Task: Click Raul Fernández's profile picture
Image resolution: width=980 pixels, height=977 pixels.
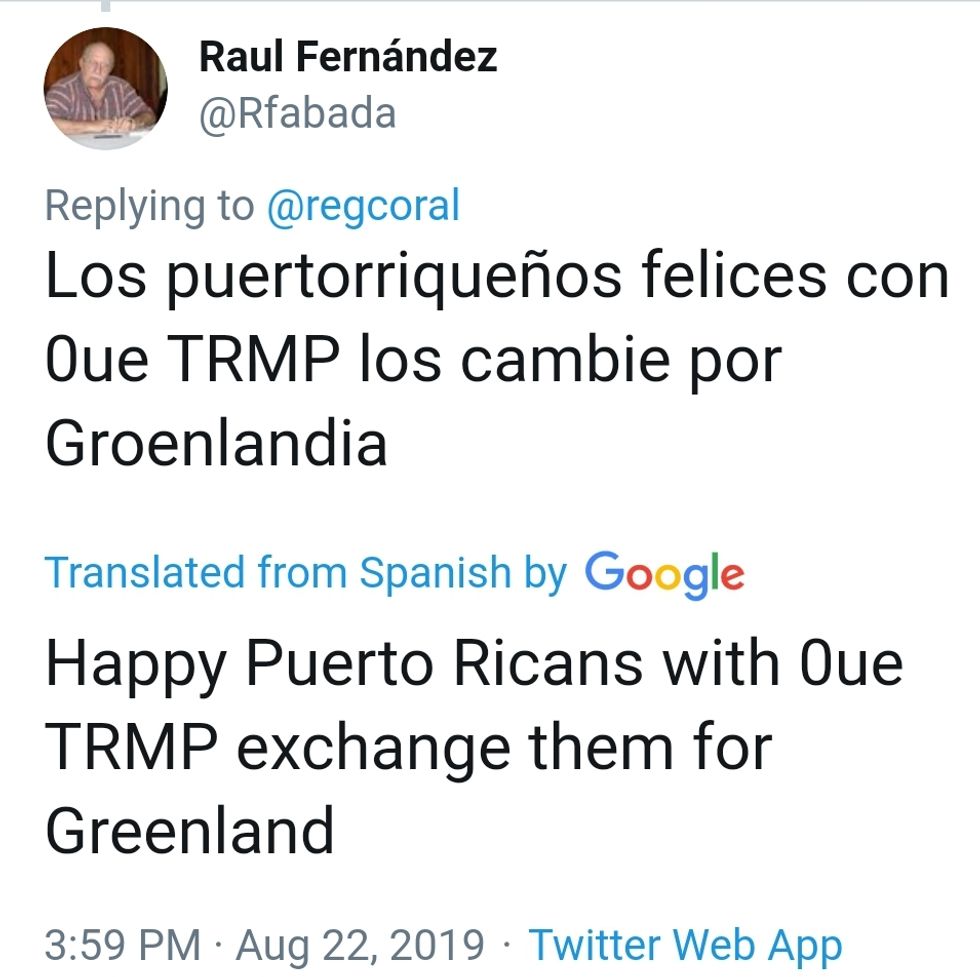Action: coord(105,88)
